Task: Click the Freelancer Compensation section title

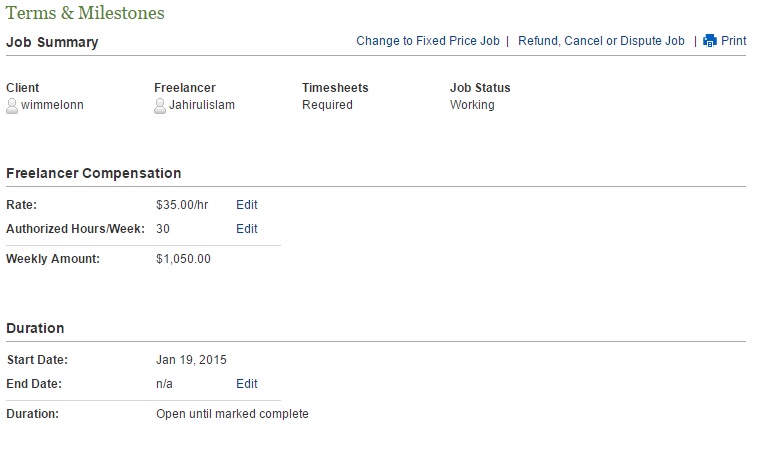Action: pyautogui.click(x=94, y=174)
